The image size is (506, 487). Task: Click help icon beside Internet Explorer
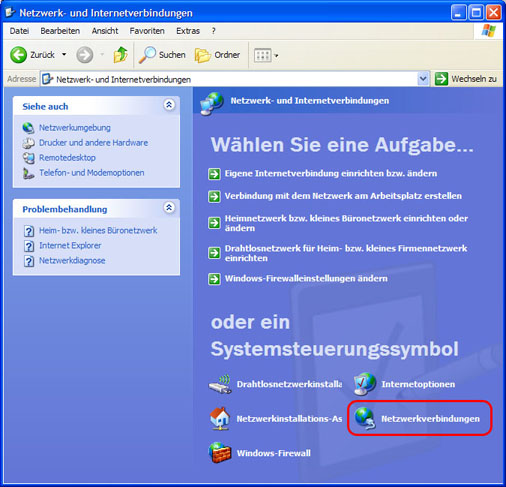(x=29, y=246)
